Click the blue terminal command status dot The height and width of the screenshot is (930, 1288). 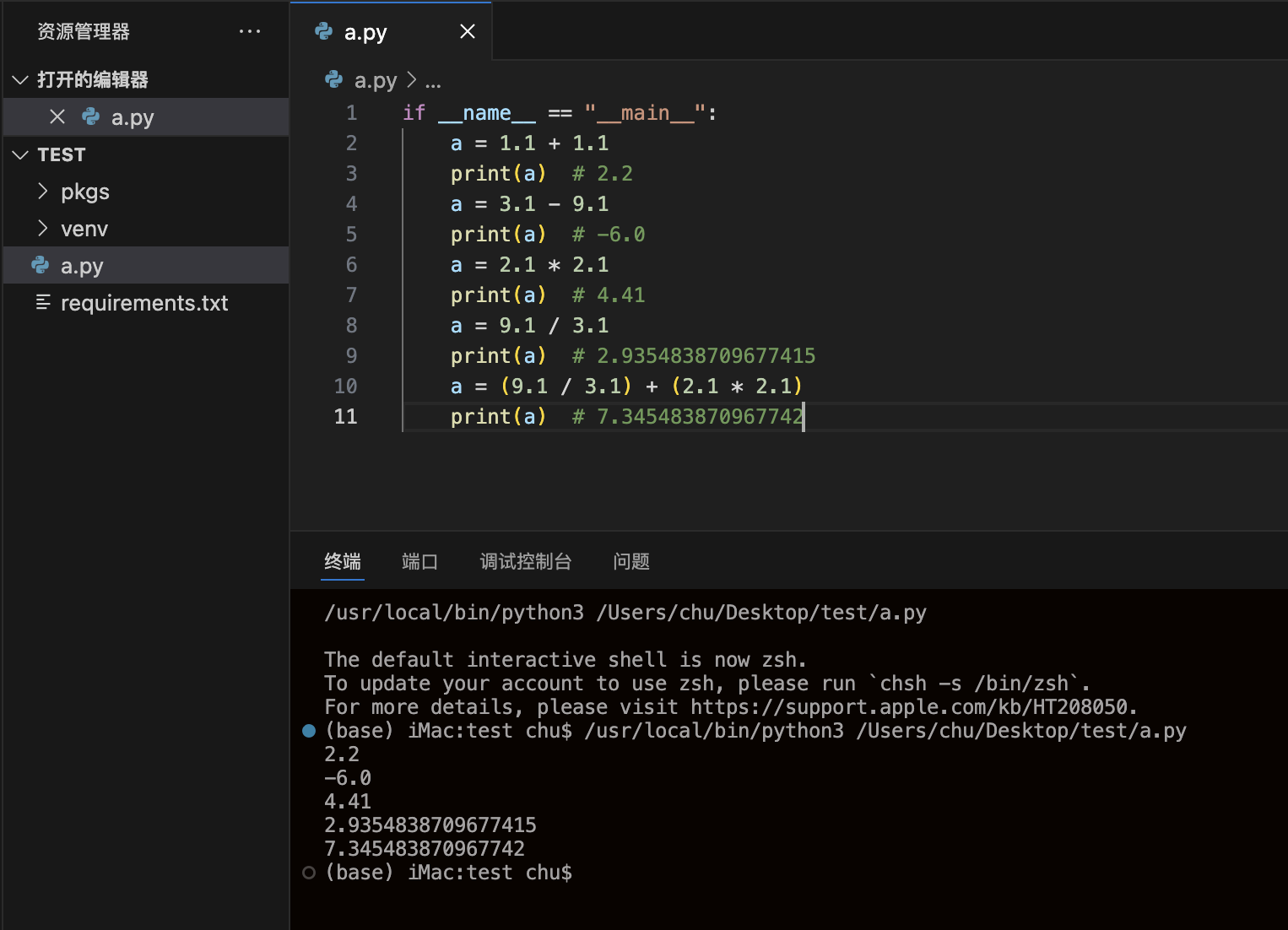click(309, 731)
